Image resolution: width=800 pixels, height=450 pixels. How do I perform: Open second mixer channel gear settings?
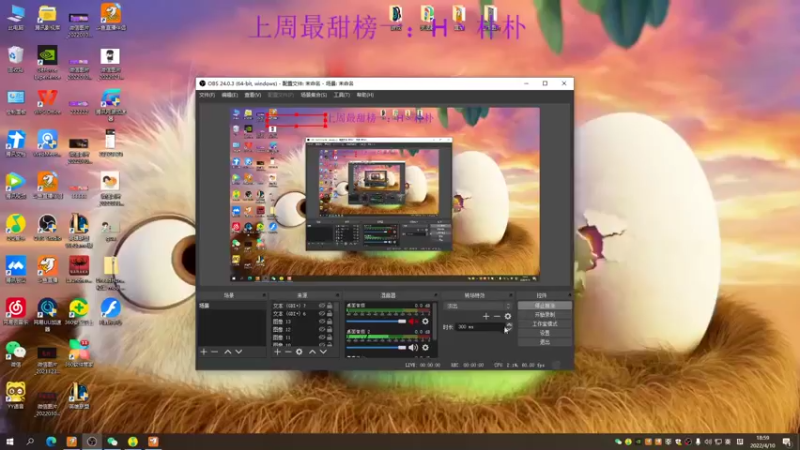point(425,347)
